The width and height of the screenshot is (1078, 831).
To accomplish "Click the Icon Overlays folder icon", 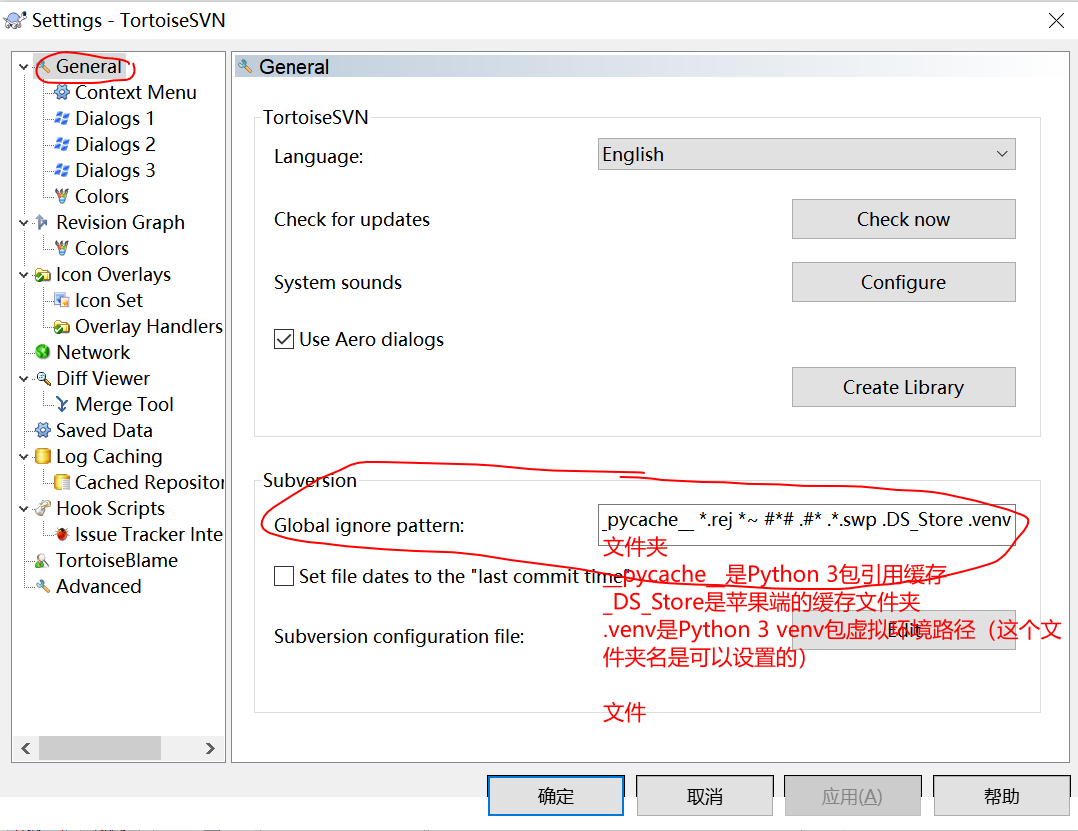I will pos(43,274).
